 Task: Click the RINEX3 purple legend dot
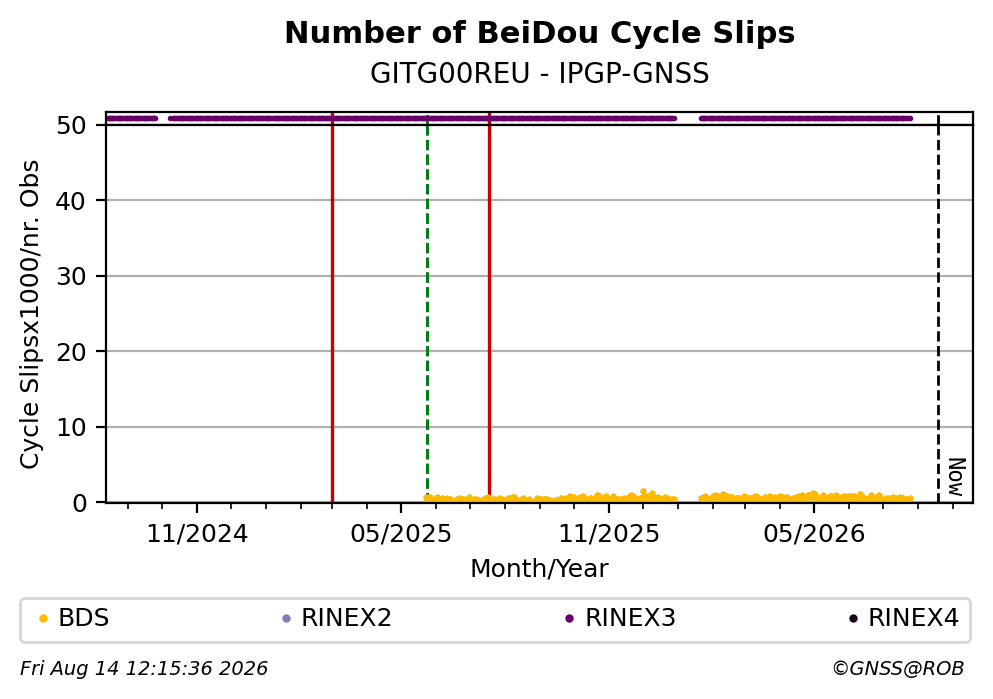pos(569,619)
